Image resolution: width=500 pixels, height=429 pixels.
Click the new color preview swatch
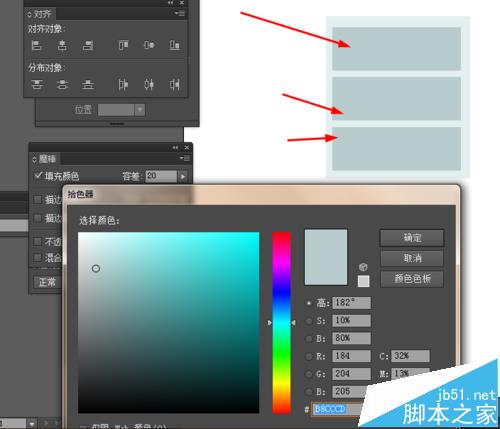pyautogui.click(x=326, y=257)
